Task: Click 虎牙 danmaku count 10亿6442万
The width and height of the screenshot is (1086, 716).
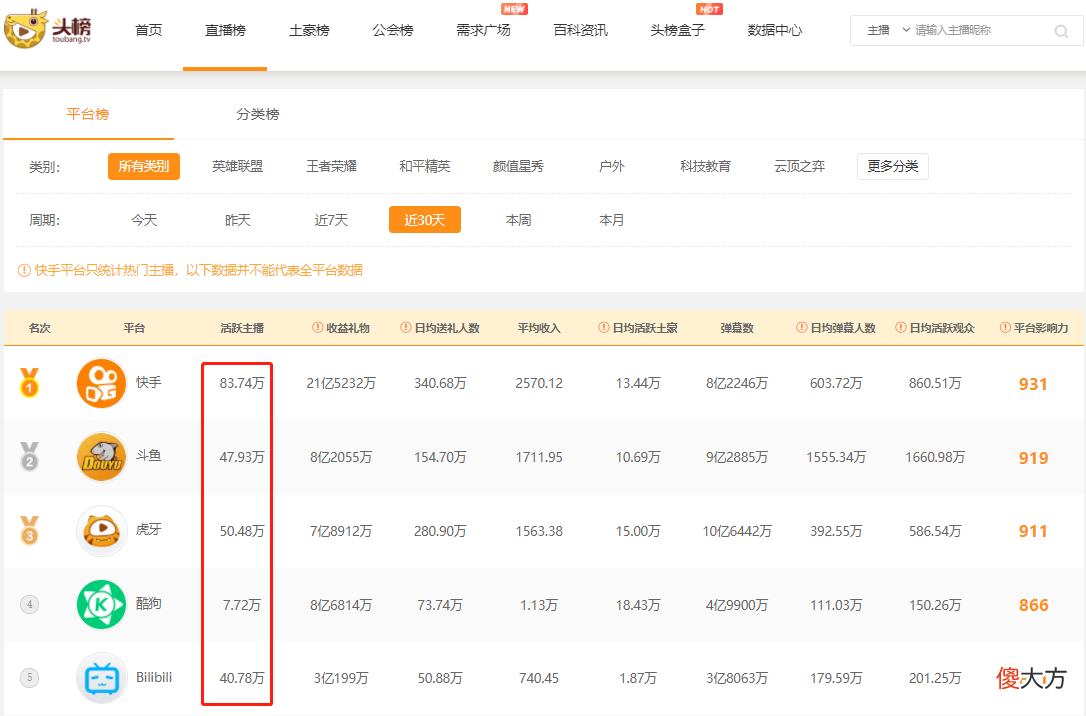Action: 737,531
